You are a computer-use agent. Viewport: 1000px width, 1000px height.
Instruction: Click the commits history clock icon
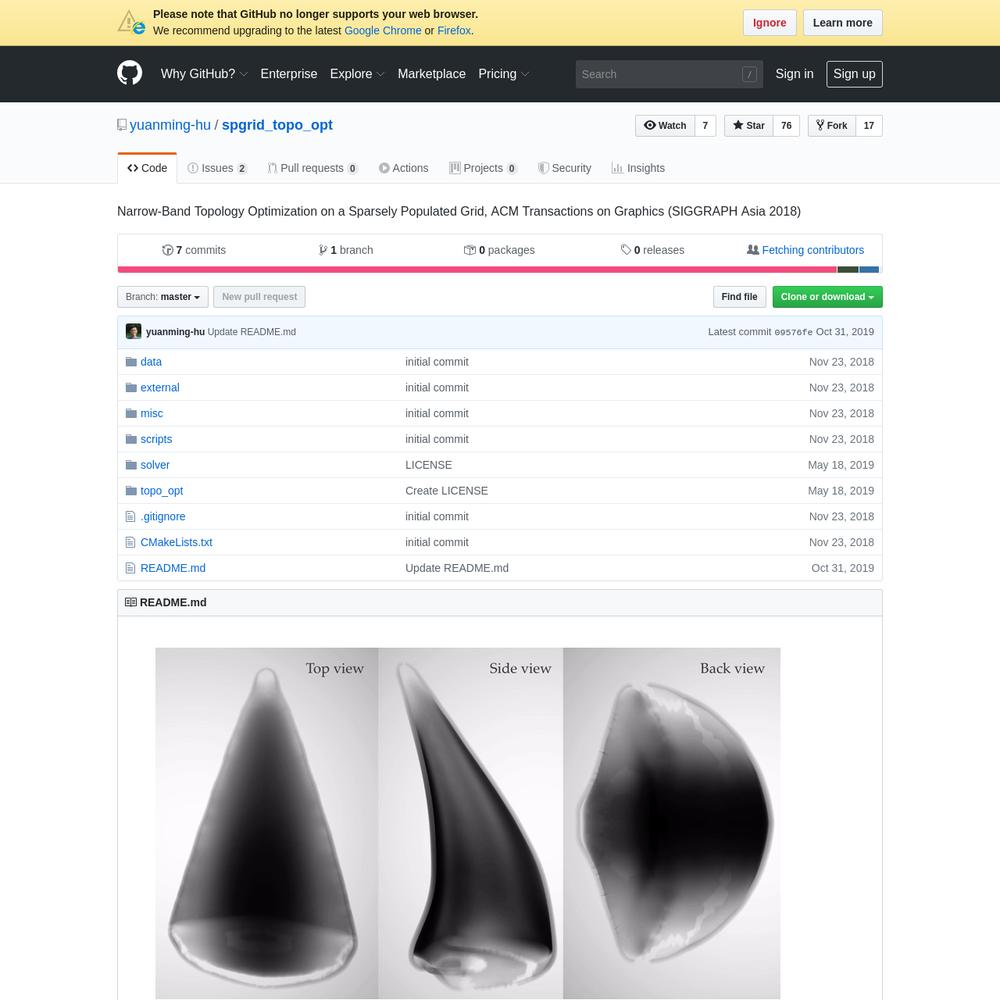click(168, 250)
